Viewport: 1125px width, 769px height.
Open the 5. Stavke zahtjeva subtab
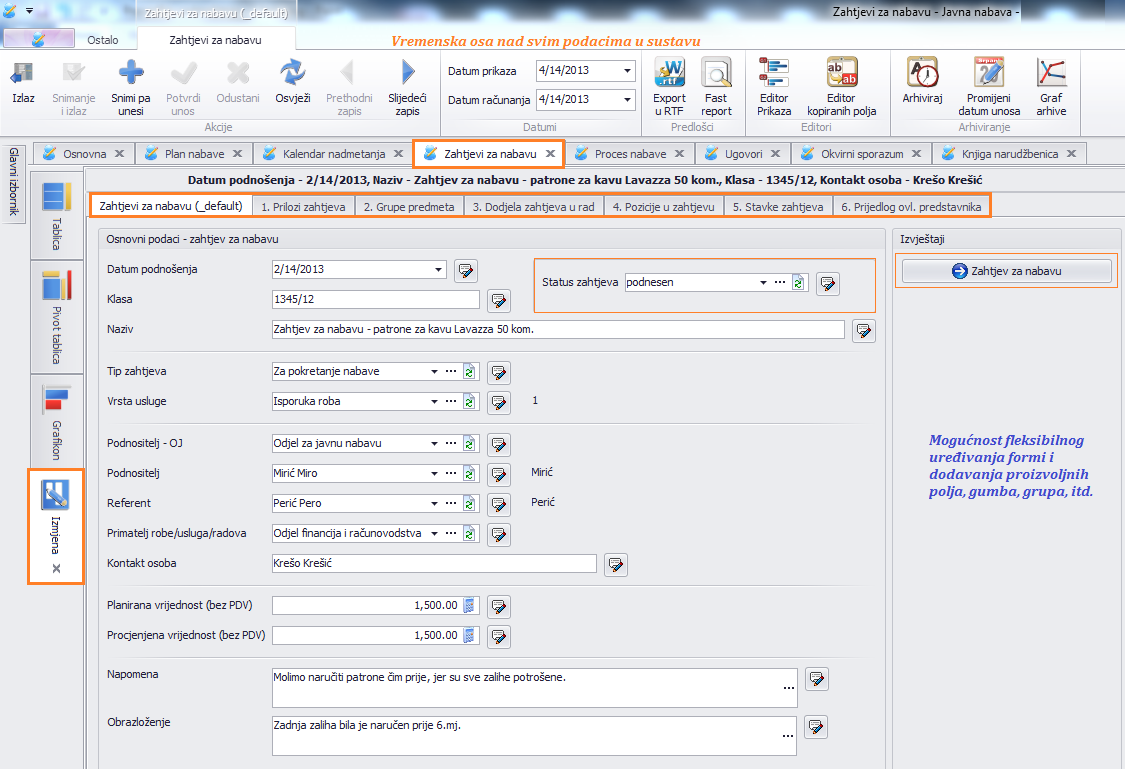coord(778,207)
